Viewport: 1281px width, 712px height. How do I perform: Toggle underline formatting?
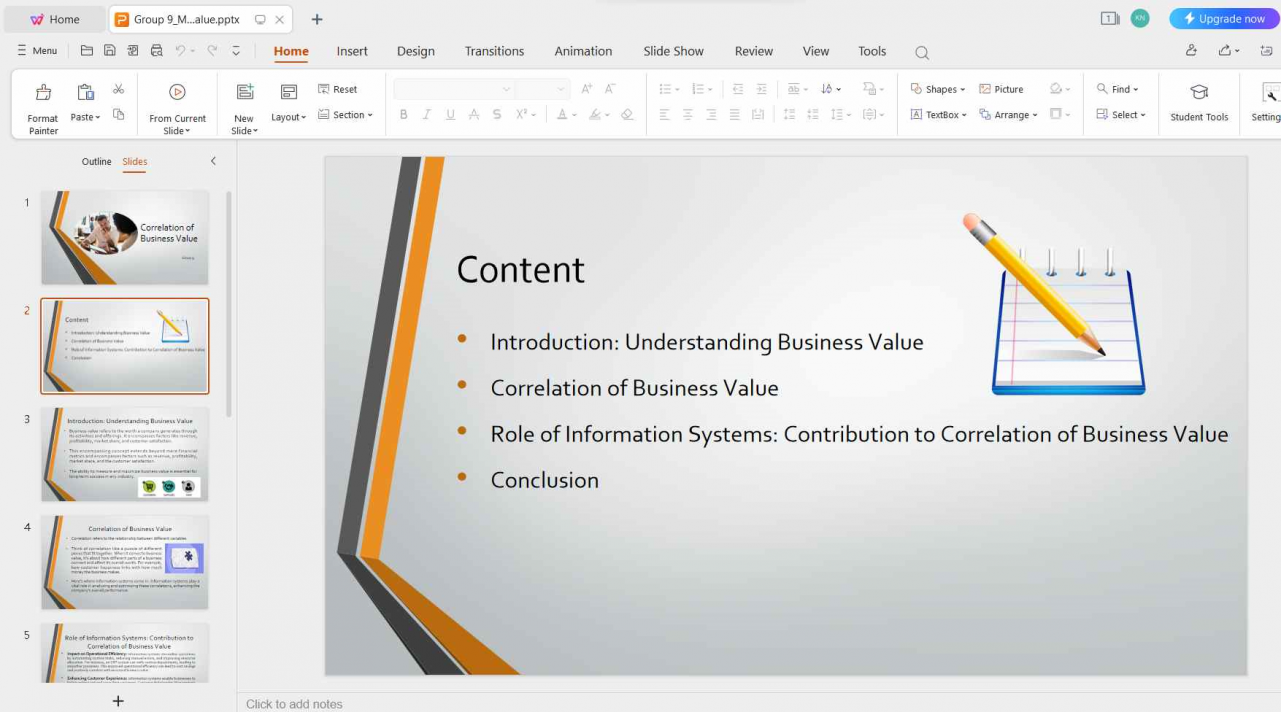coord(450,114)
